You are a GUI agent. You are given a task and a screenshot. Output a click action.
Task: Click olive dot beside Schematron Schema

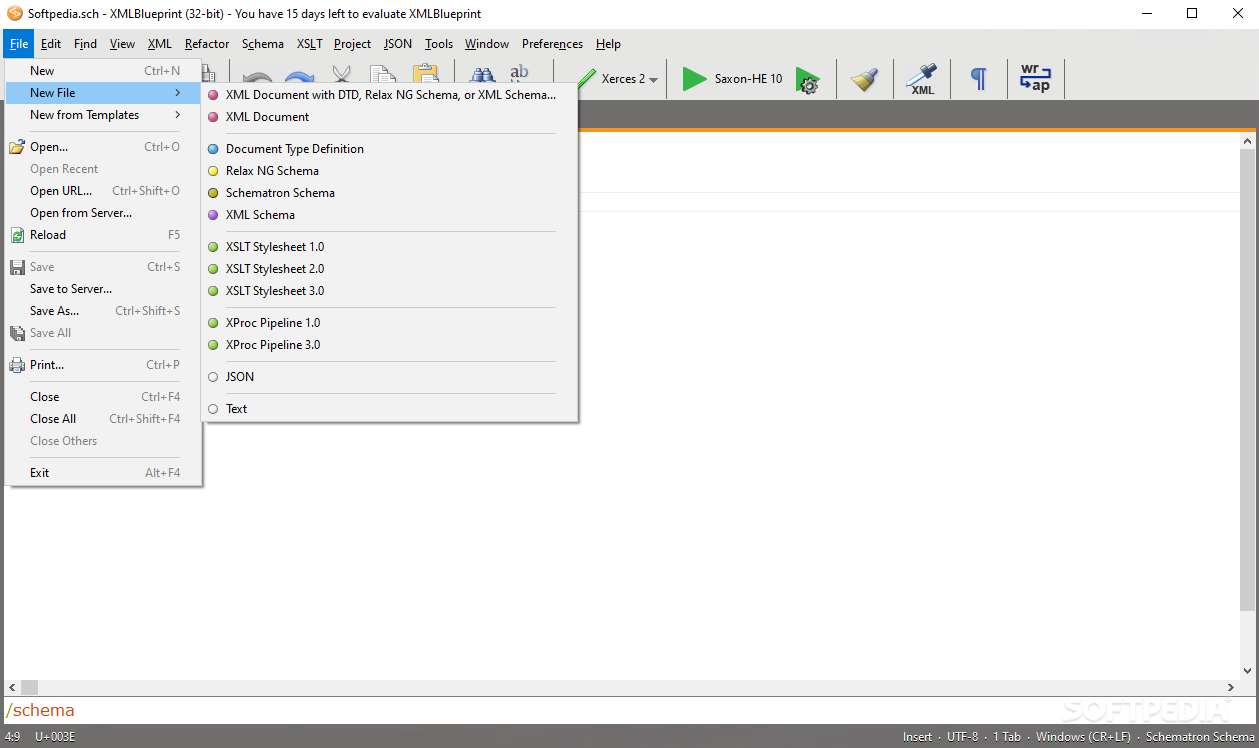pyautogui.click(x=213, y=193)
